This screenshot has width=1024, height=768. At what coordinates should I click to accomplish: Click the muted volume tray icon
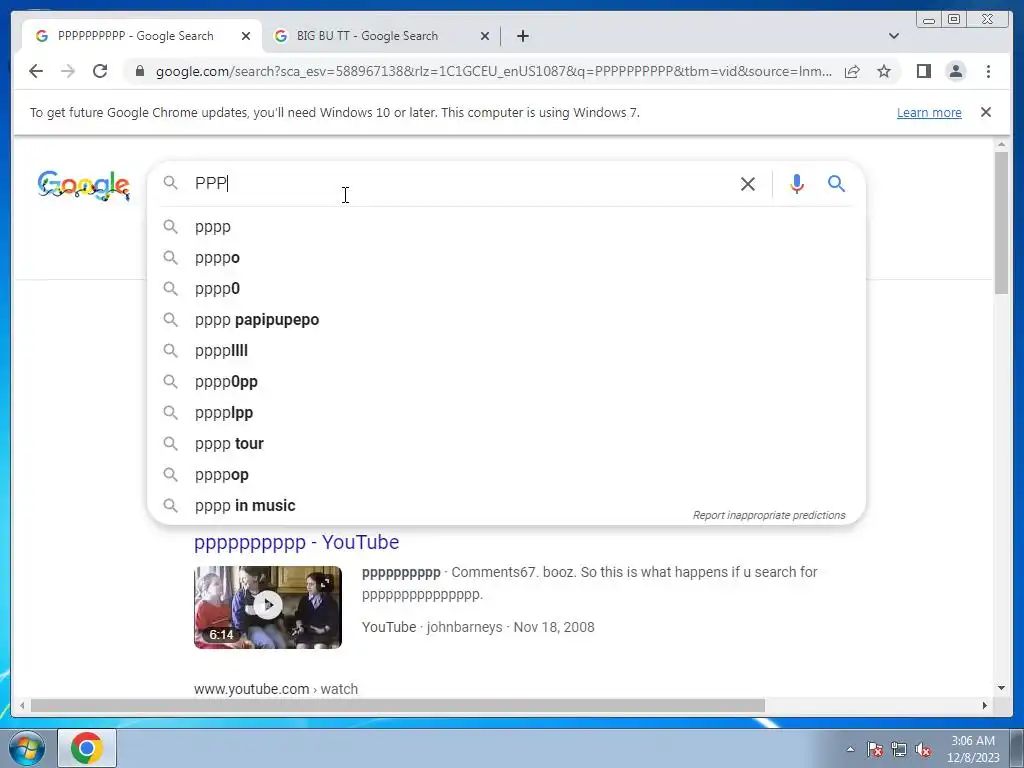coord(923,749)
